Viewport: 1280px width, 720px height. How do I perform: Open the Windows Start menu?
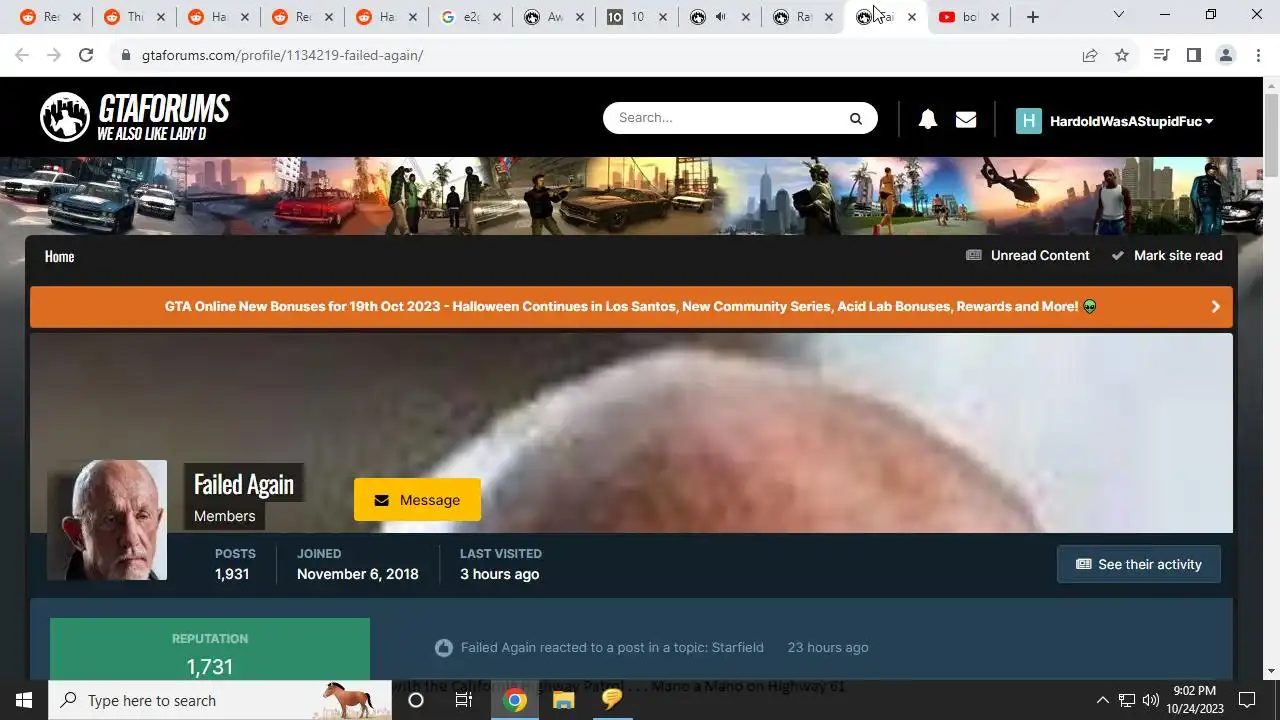coord(24,700)
